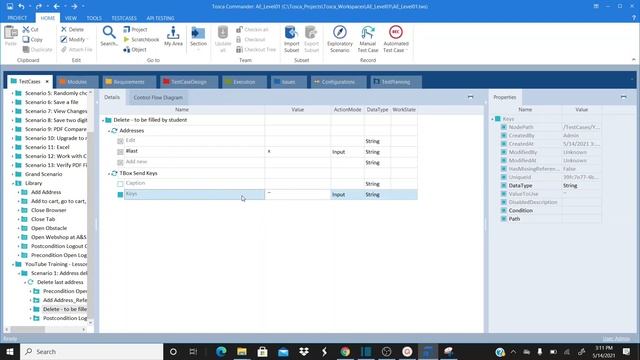Open the ribbon Help question mark
Image resolution: width=640 pixels, height=360 pixels.
(633, 18)
